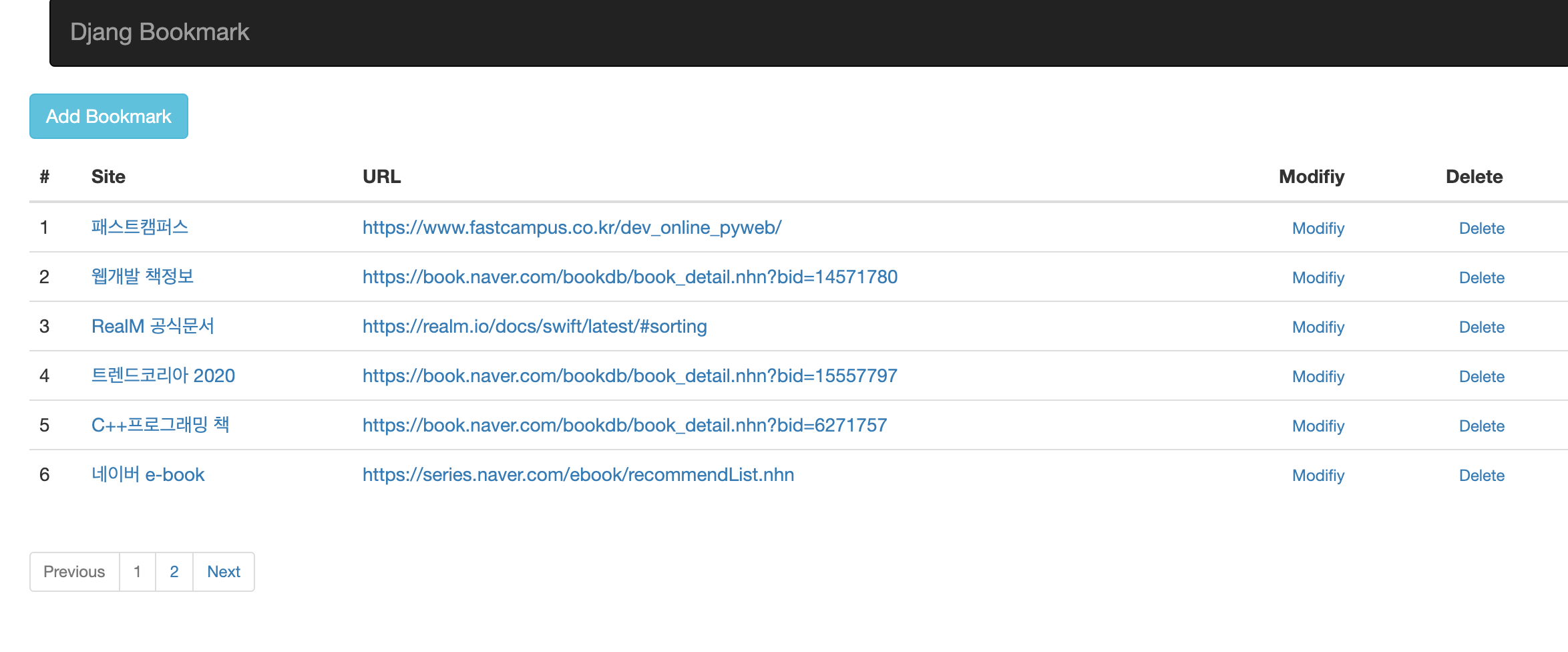Visit the realm.io docs URL link

pos(534,327)
